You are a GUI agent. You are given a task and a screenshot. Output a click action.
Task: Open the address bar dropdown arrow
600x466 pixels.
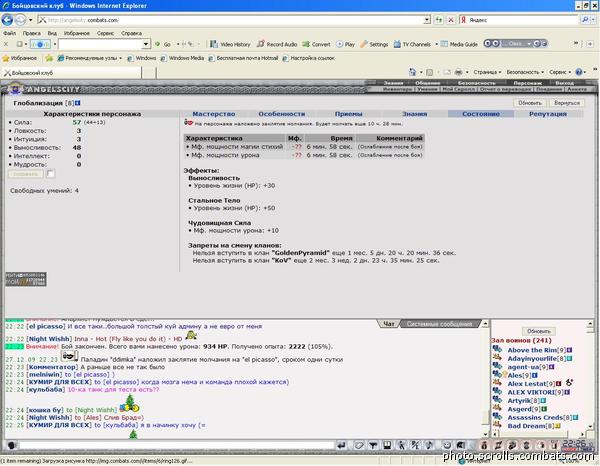(427, 20)
